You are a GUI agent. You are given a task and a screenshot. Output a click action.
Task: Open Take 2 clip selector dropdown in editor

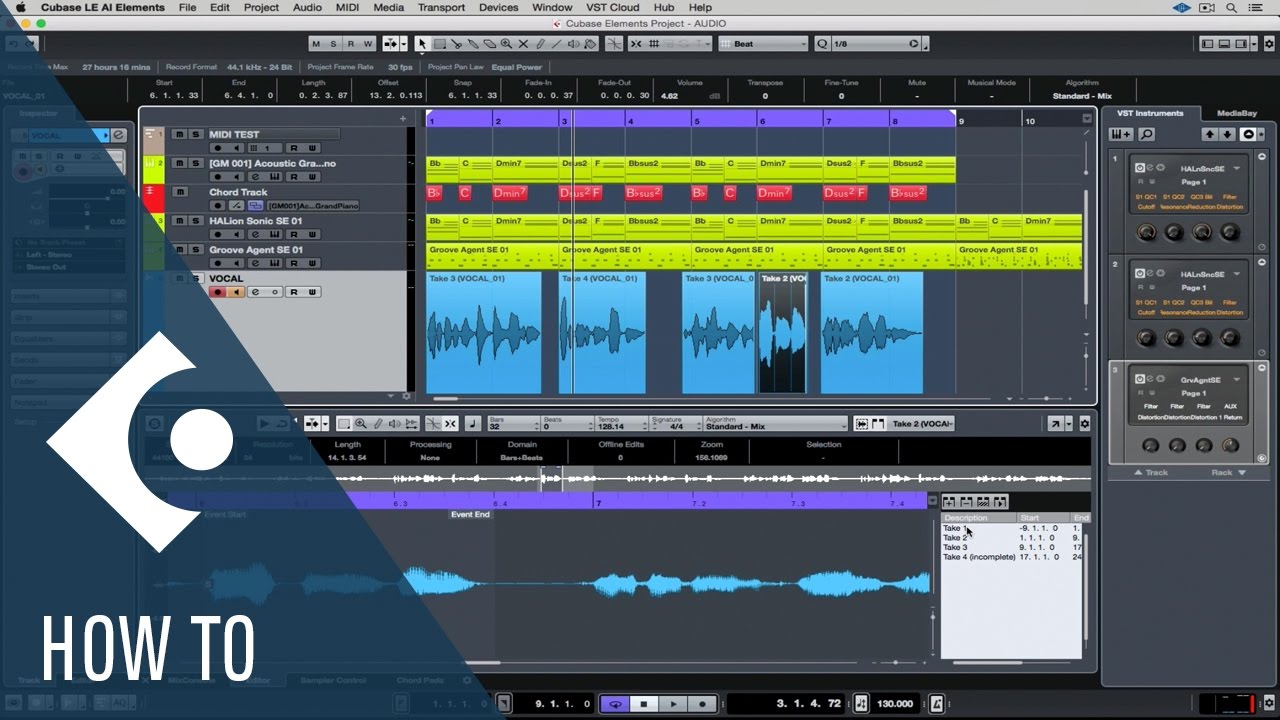coord(921,424)
